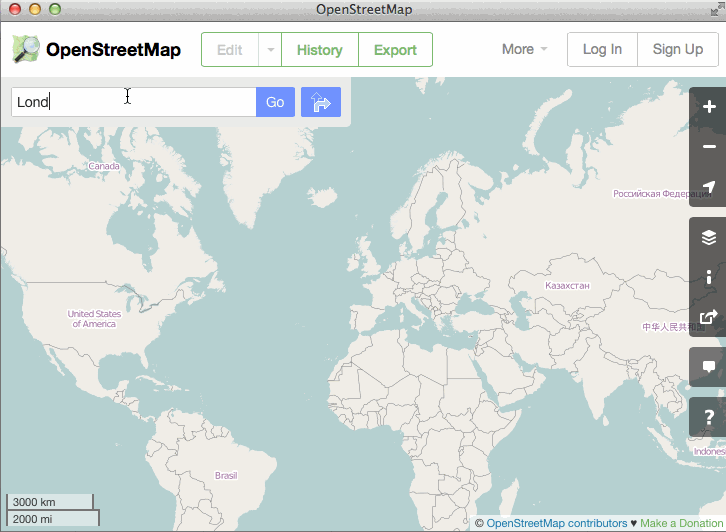This screenshot has height=532, width=726.
Task: Expand the Edit dropdown arrow
Action: (269, 50)
